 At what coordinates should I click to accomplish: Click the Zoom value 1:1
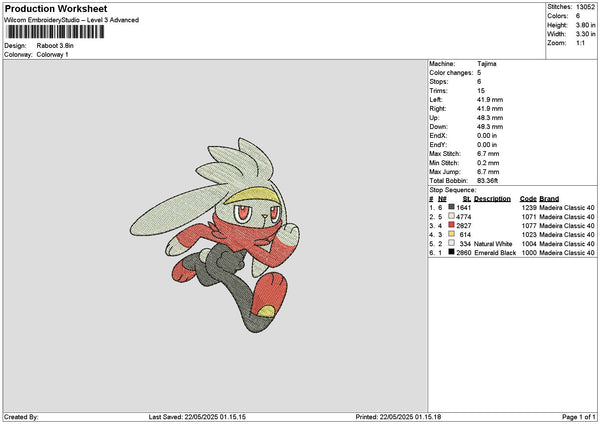[x=580, y=43]
